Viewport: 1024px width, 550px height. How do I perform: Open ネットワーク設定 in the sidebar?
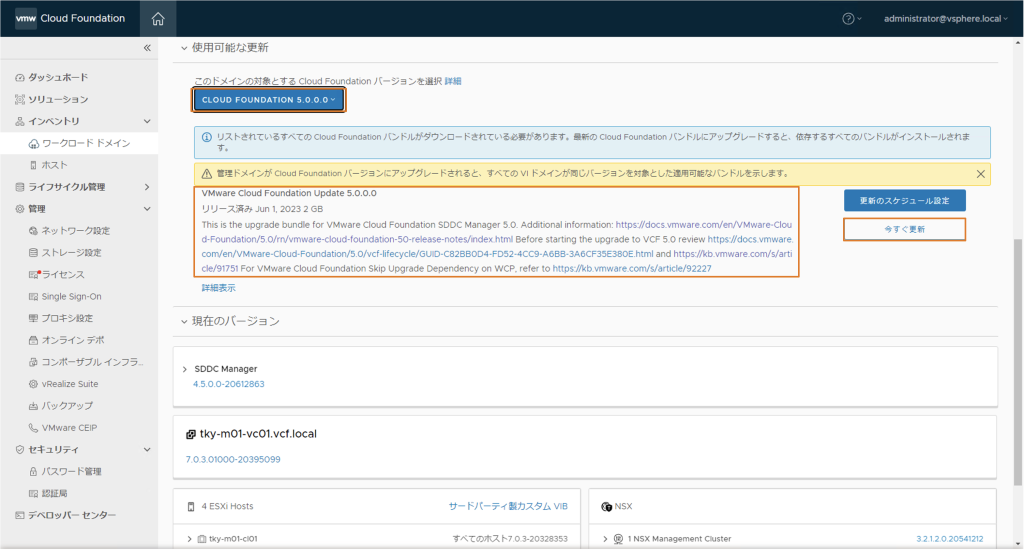(76, 231)
